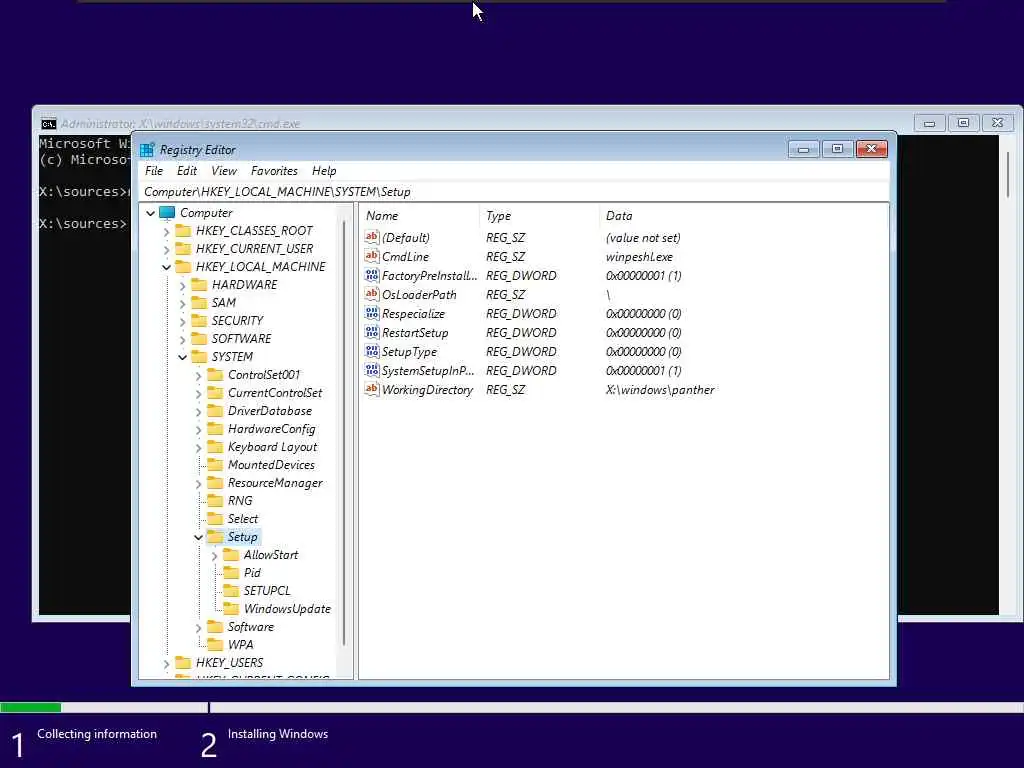Collapse the SYSTEM key
The height and width of the screenshot is (768, 1024).
point(183,357)
